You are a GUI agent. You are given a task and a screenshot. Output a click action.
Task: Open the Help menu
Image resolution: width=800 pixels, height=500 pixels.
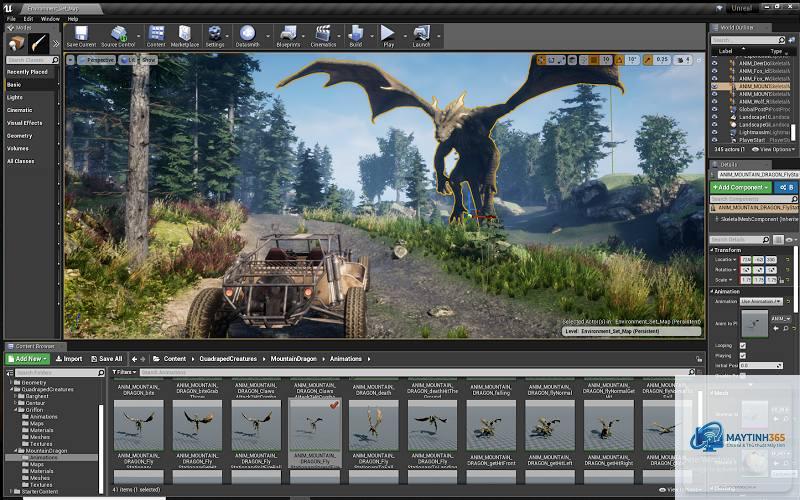(x=73, y=19)
